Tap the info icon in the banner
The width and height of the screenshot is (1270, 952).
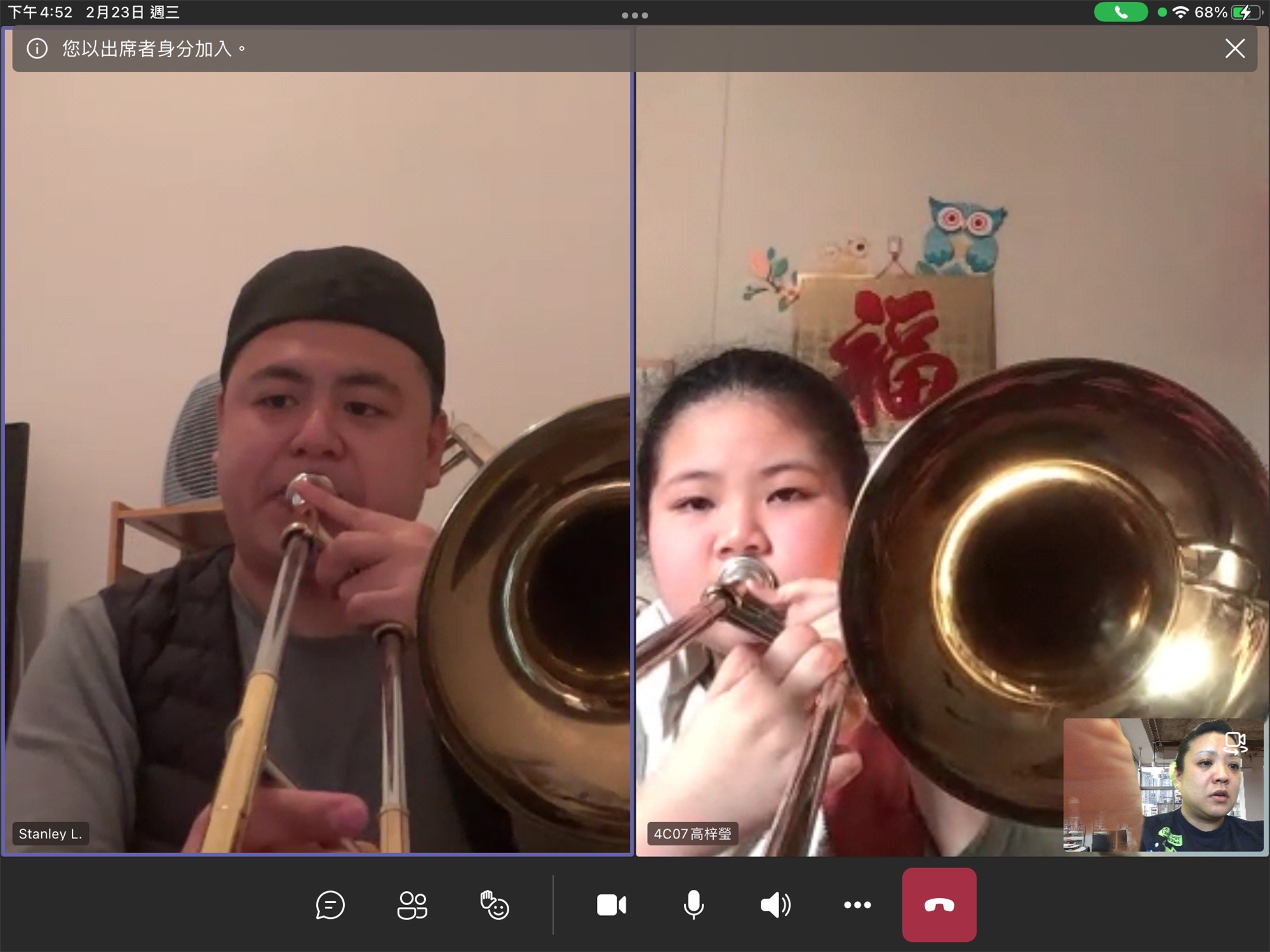tap(37, 48)
